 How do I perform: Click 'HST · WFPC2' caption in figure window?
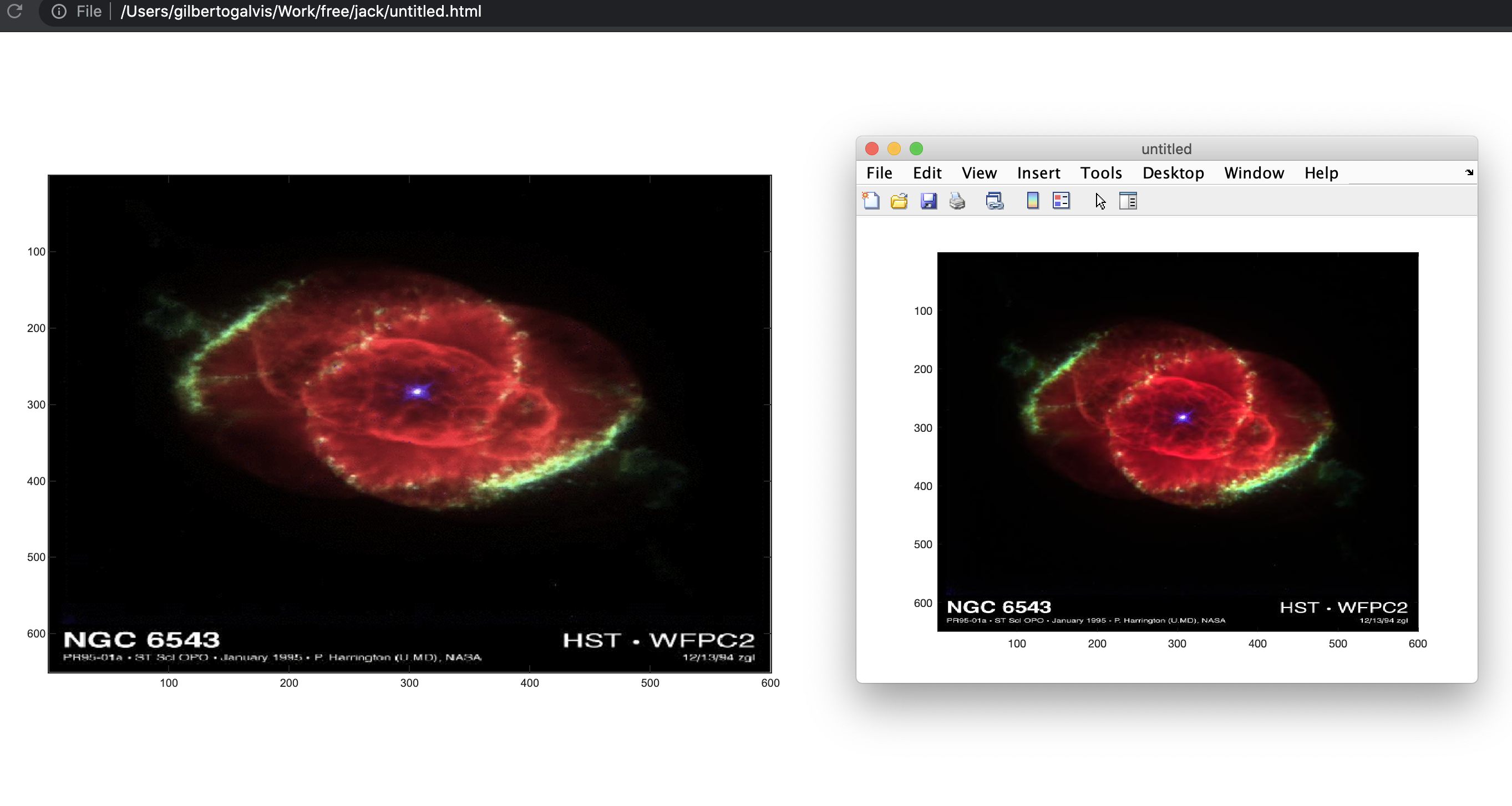[1343, 607]
